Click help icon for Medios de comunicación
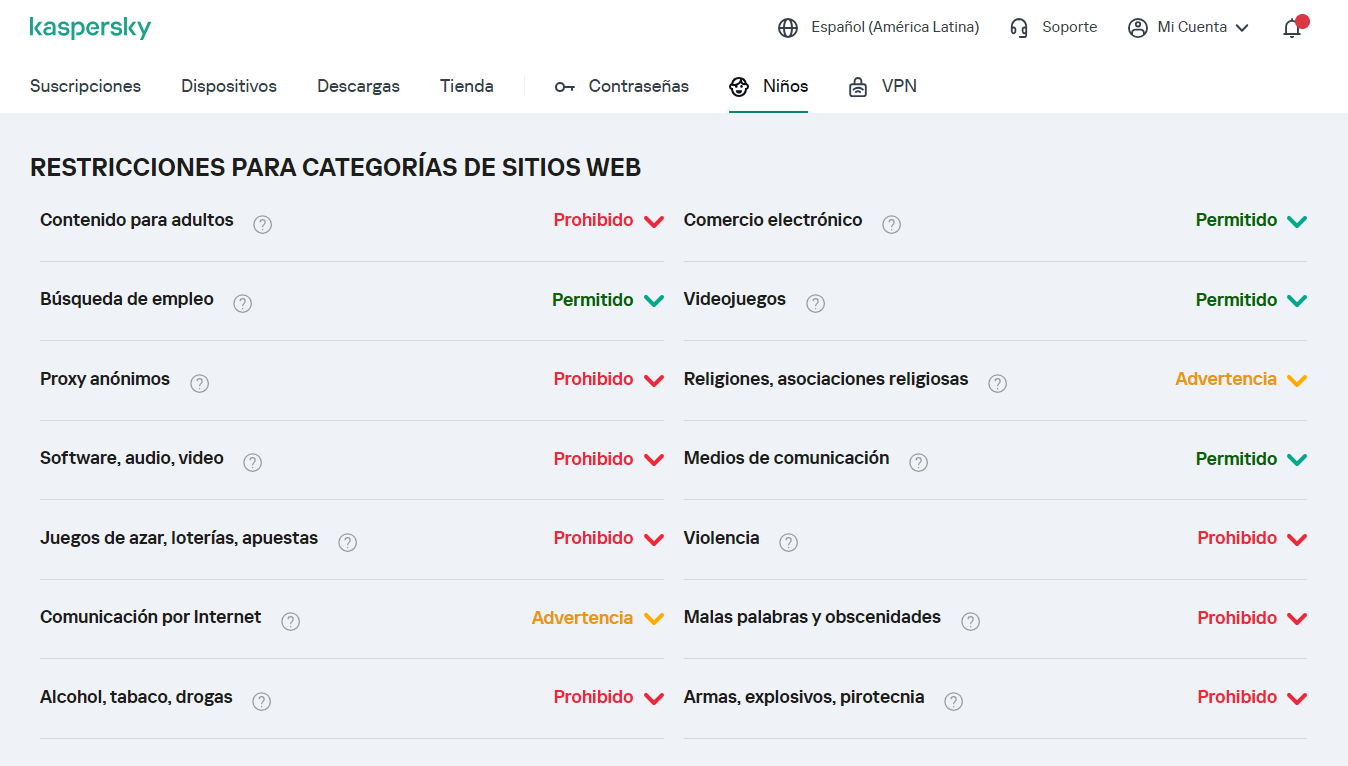The image size is (1348, 766). (918, 462)
